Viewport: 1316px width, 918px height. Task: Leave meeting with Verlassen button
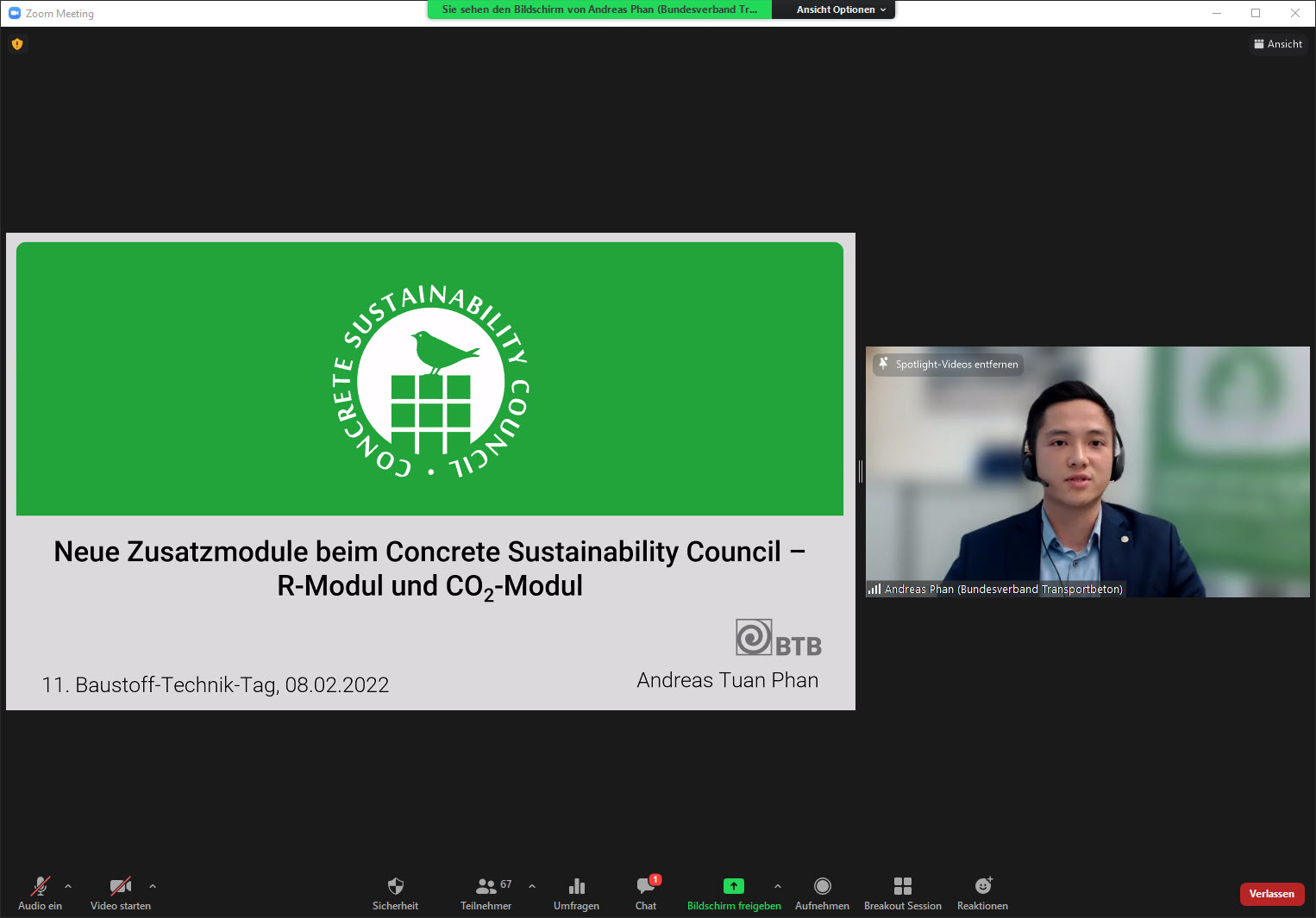1272,894
